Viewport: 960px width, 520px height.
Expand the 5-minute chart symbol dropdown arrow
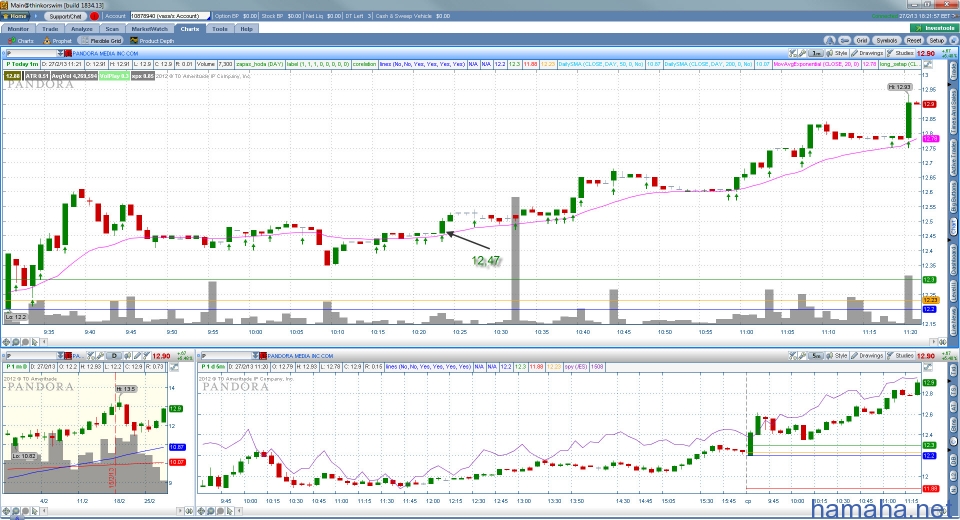(255, 355)
